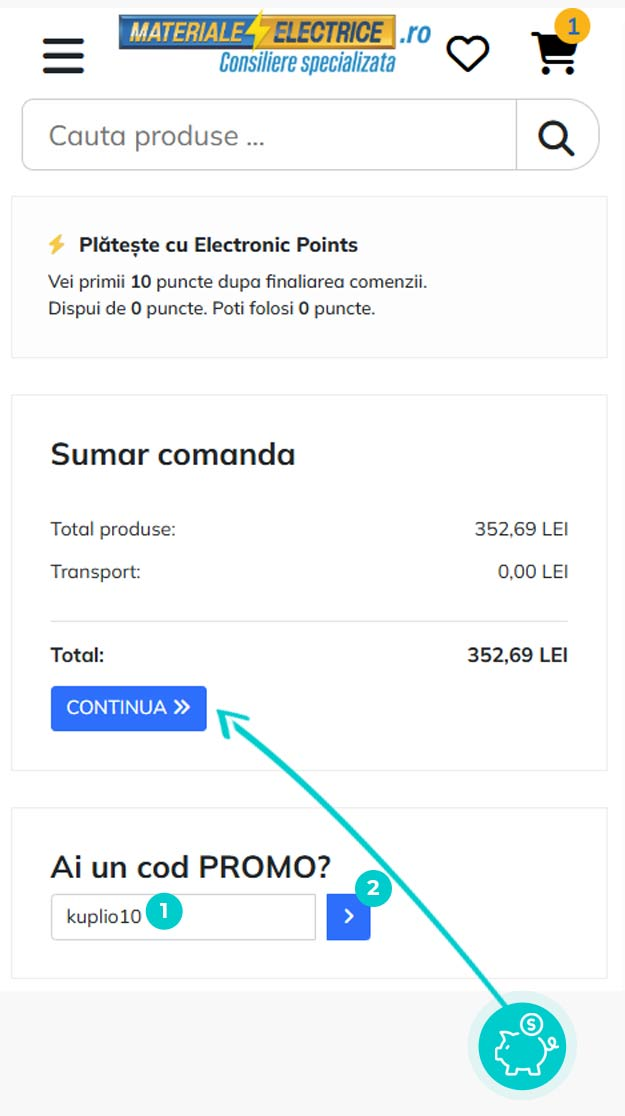Submit promo code with blue arrow button
Screen dimensions: 625x1116
click(349, 917)
